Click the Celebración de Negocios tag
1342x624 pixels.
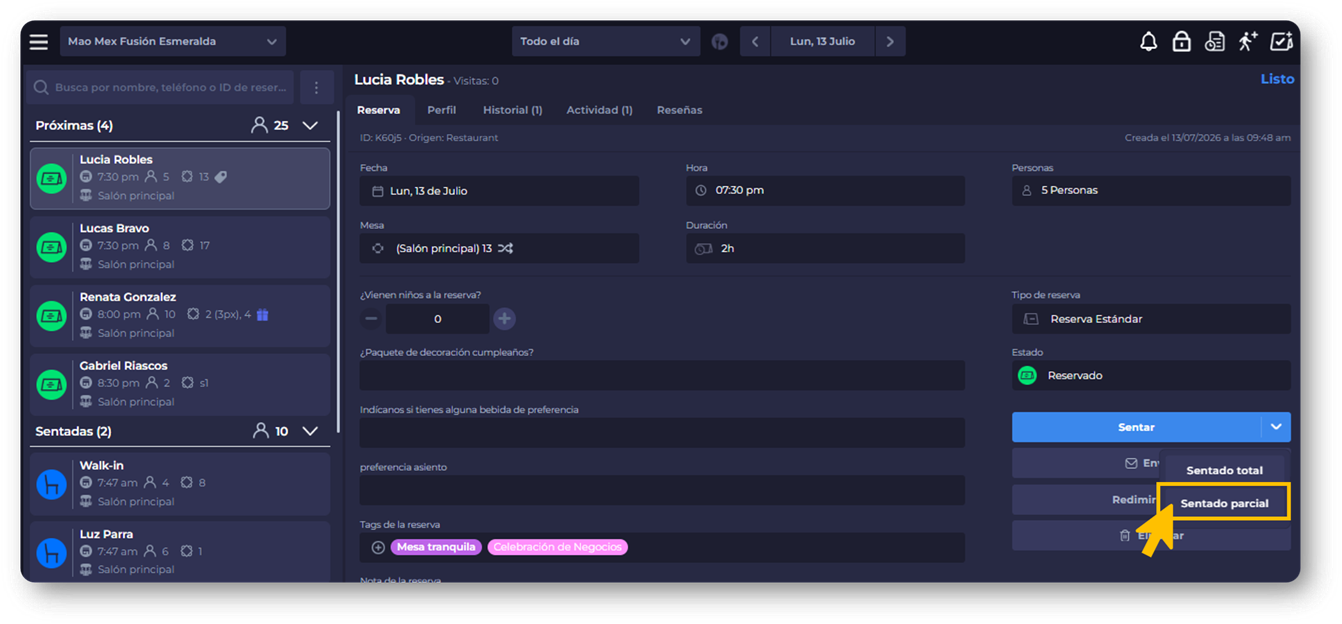pyautogui.click(x=558, y=547)
